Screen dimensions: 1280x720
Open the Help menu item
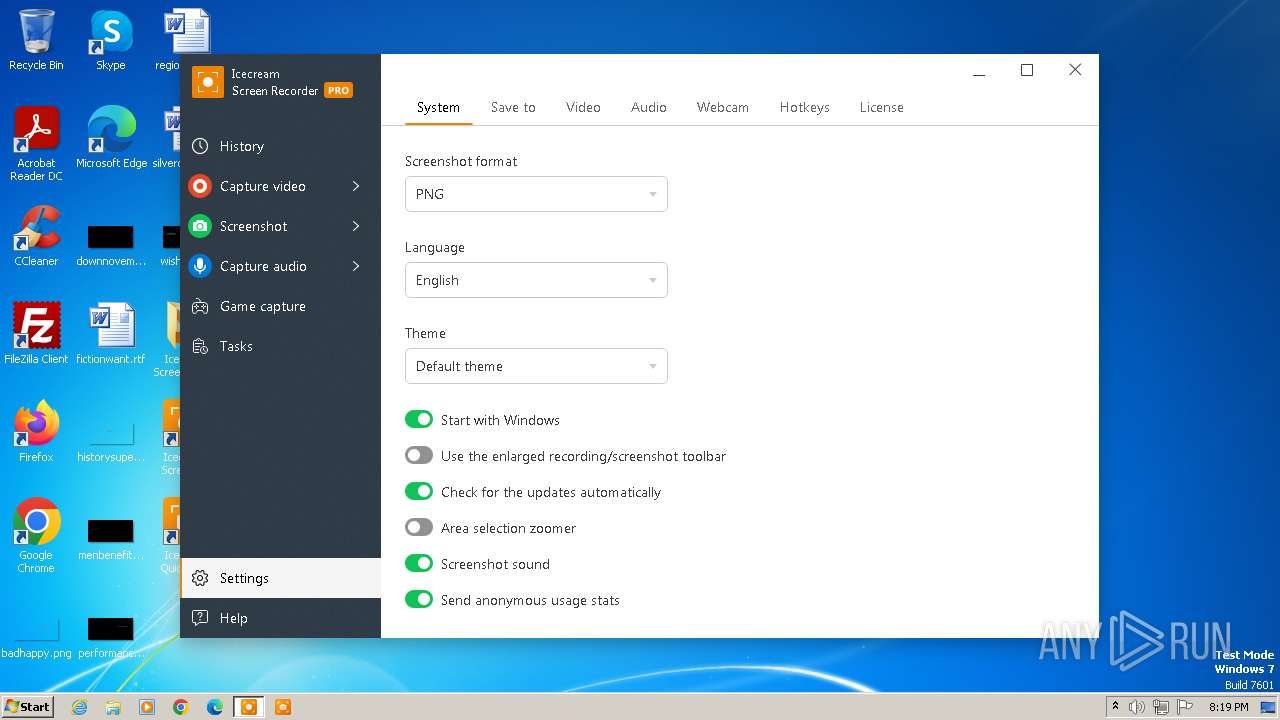pos(281,618)
